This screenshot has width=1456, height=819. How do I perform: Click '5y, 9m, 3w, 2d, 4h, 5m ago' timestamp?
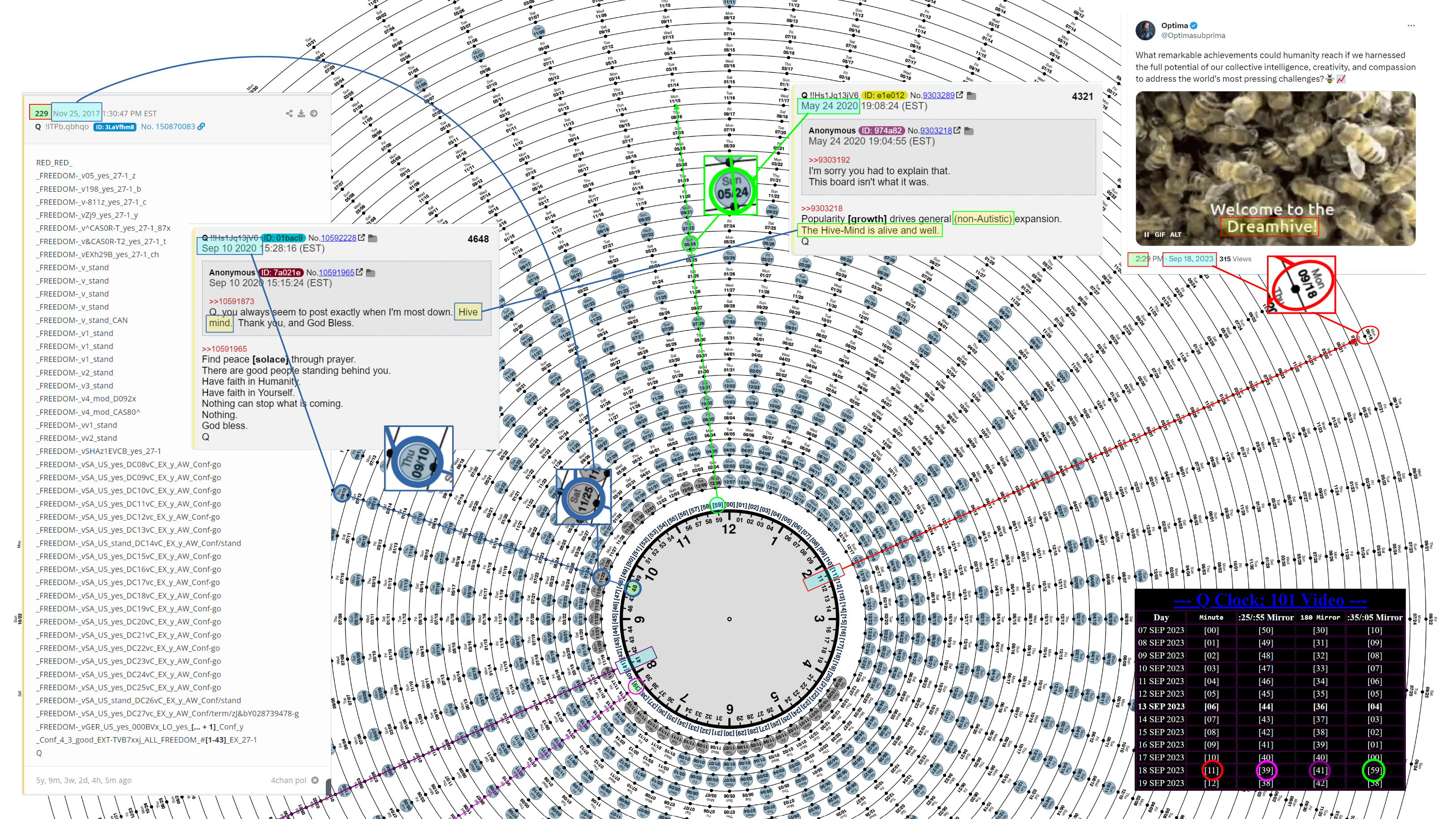[84, 780]
